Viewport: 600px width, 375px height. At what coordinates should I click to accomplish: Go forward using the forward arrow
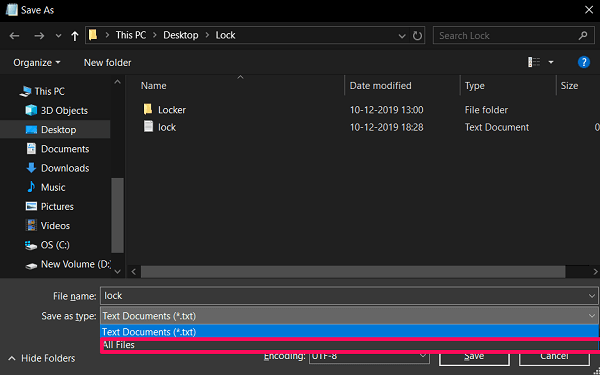point(39,36)
